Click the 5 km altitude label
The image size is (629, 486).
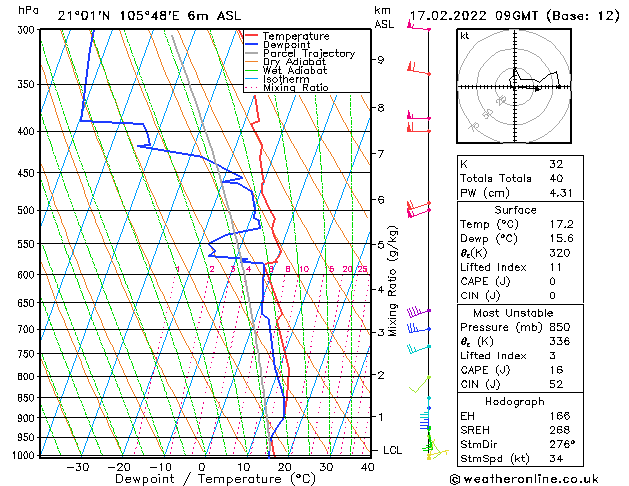380,245
